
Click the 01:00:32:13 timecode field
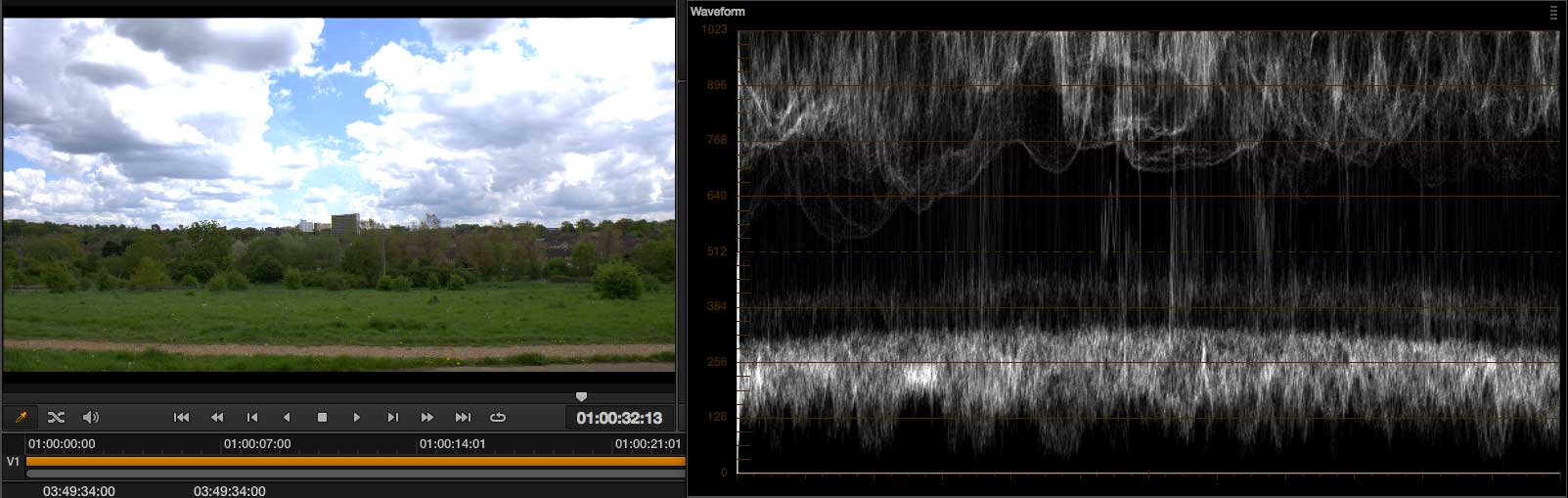tap(619, 418)
